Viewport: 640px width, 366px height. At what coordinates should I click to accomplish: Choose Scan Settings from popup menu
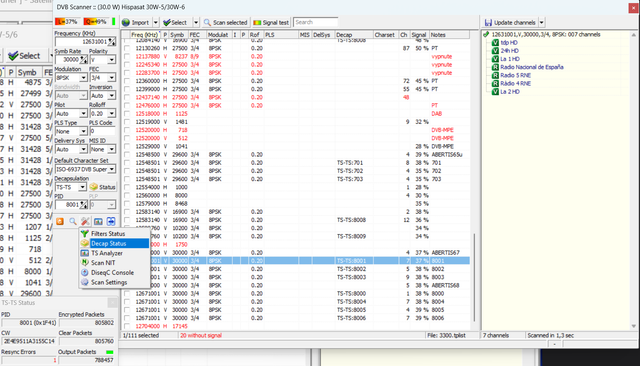coord(115,282)
